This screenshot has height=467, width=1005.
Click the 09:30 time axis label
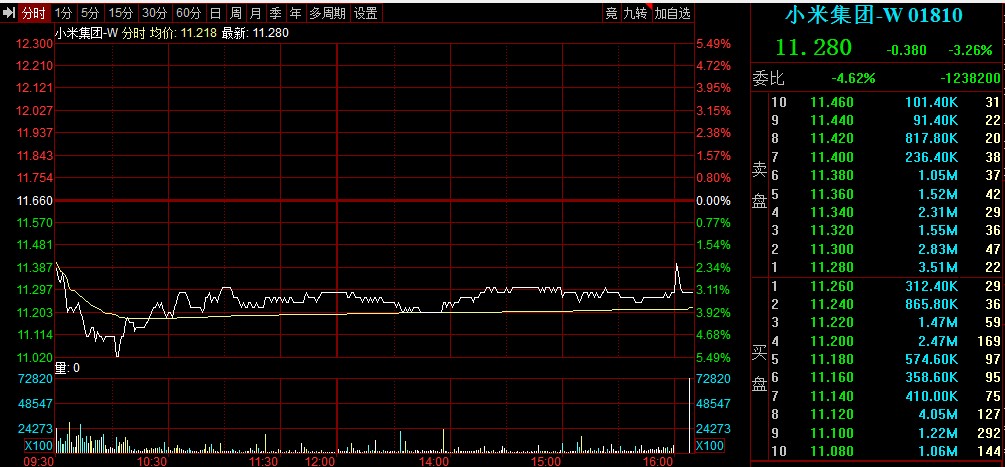point(39,461)
